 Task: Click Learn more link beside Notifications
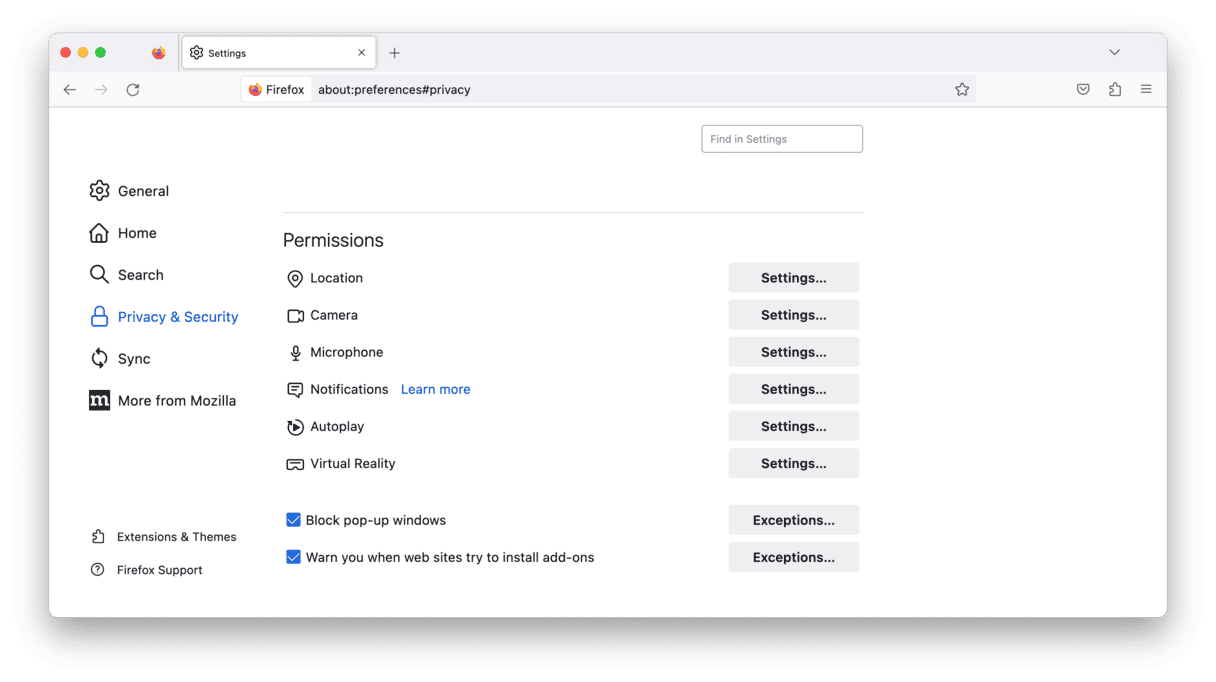435,390
